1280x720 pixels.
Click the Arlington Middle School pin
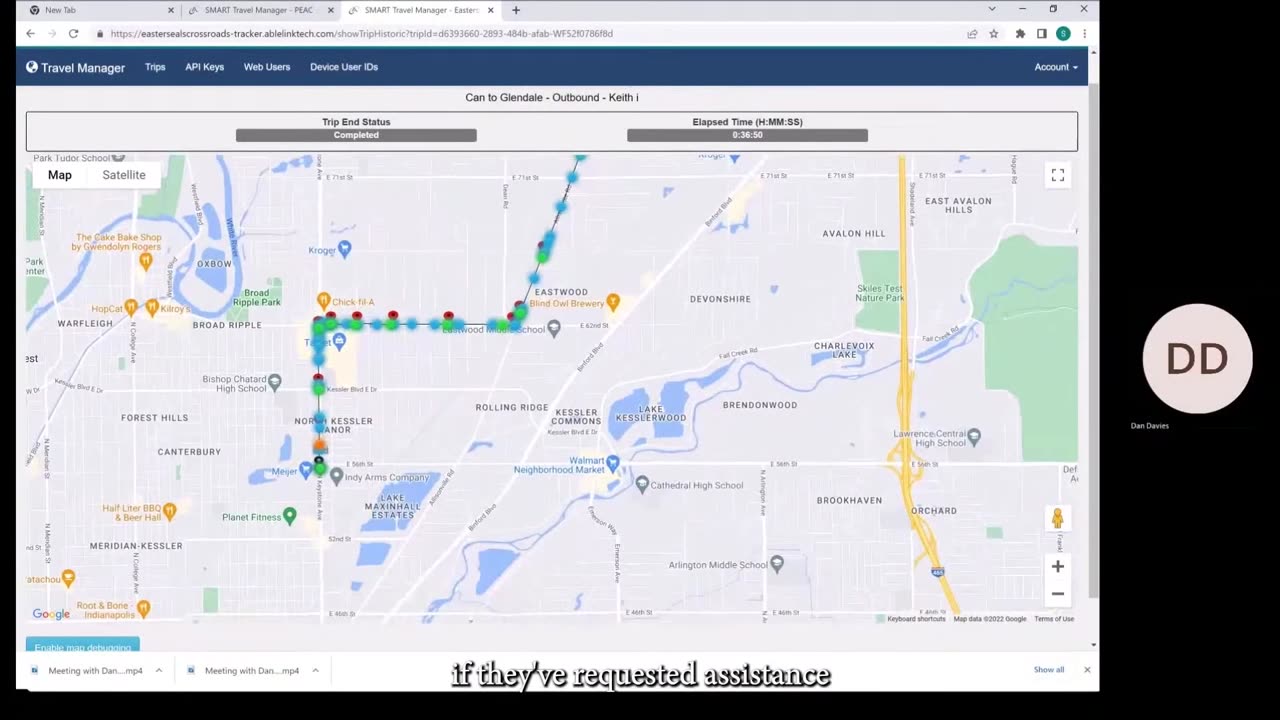tap(777, 564)
